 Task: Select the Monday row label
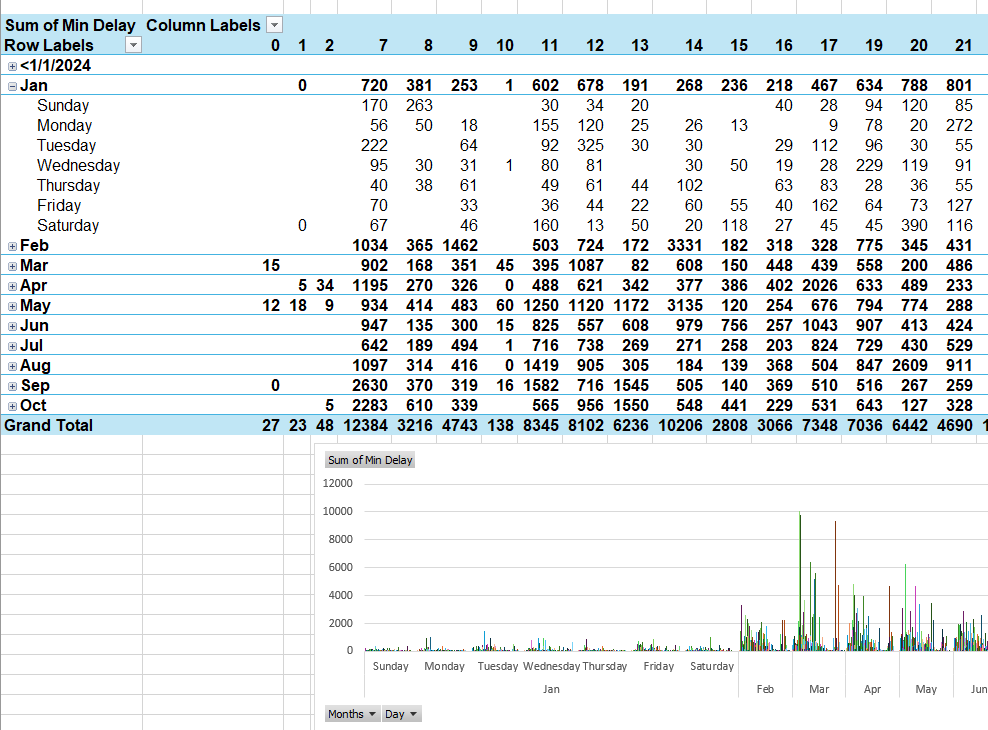click(64, 125)
